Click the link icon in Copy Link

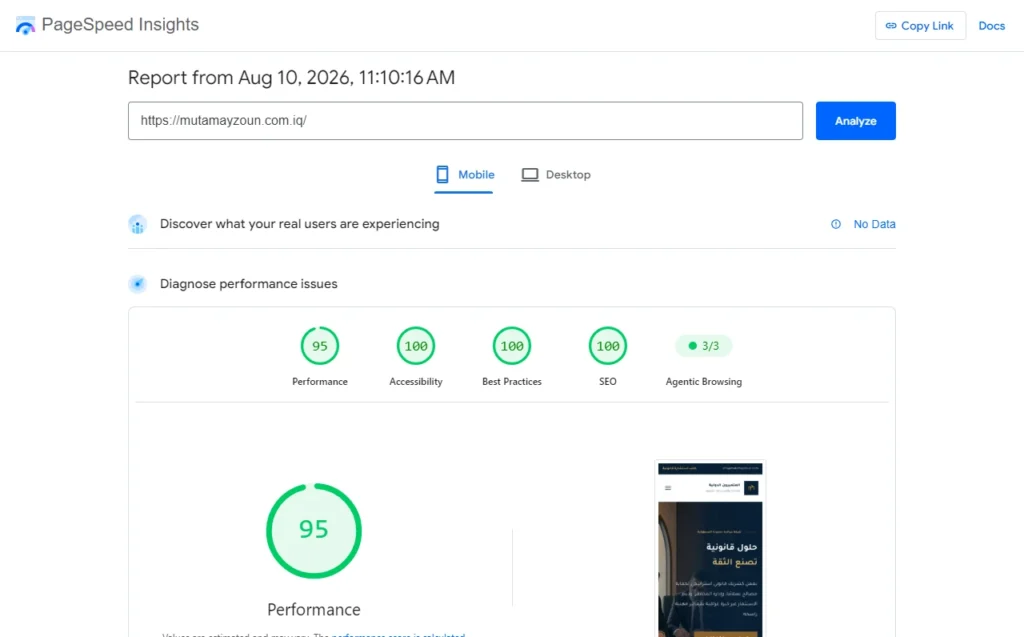[891, 25]
